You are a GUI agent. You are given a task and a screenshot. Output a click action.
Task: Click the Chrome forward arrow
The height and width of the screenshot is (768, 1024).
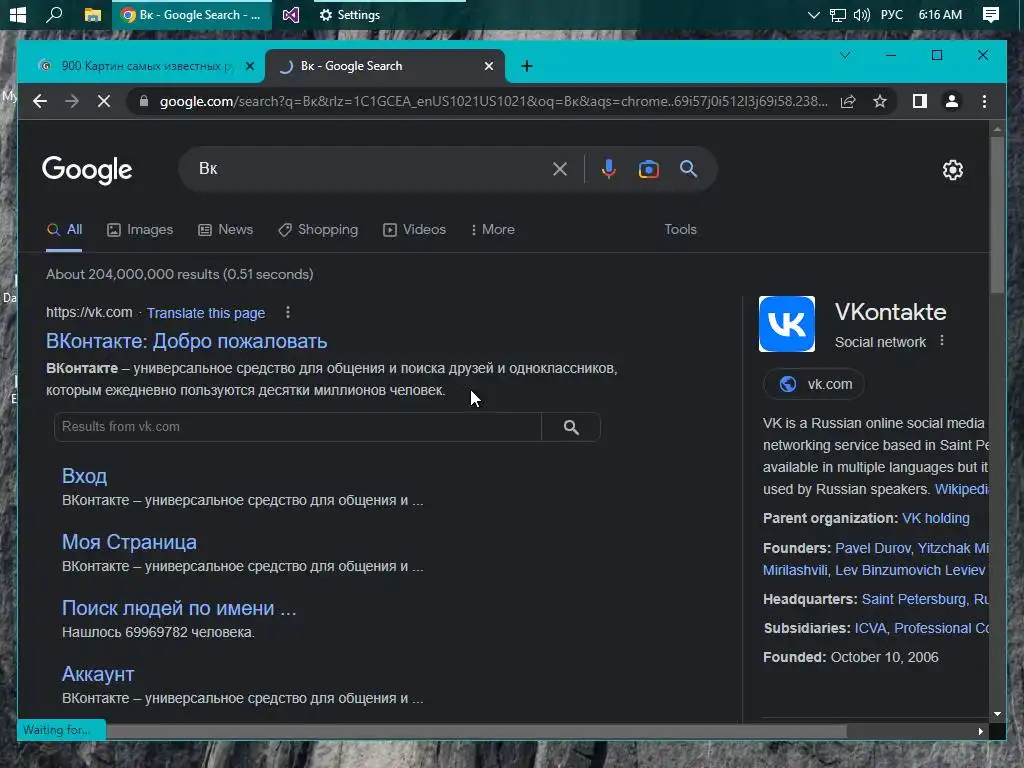[72, 101]
